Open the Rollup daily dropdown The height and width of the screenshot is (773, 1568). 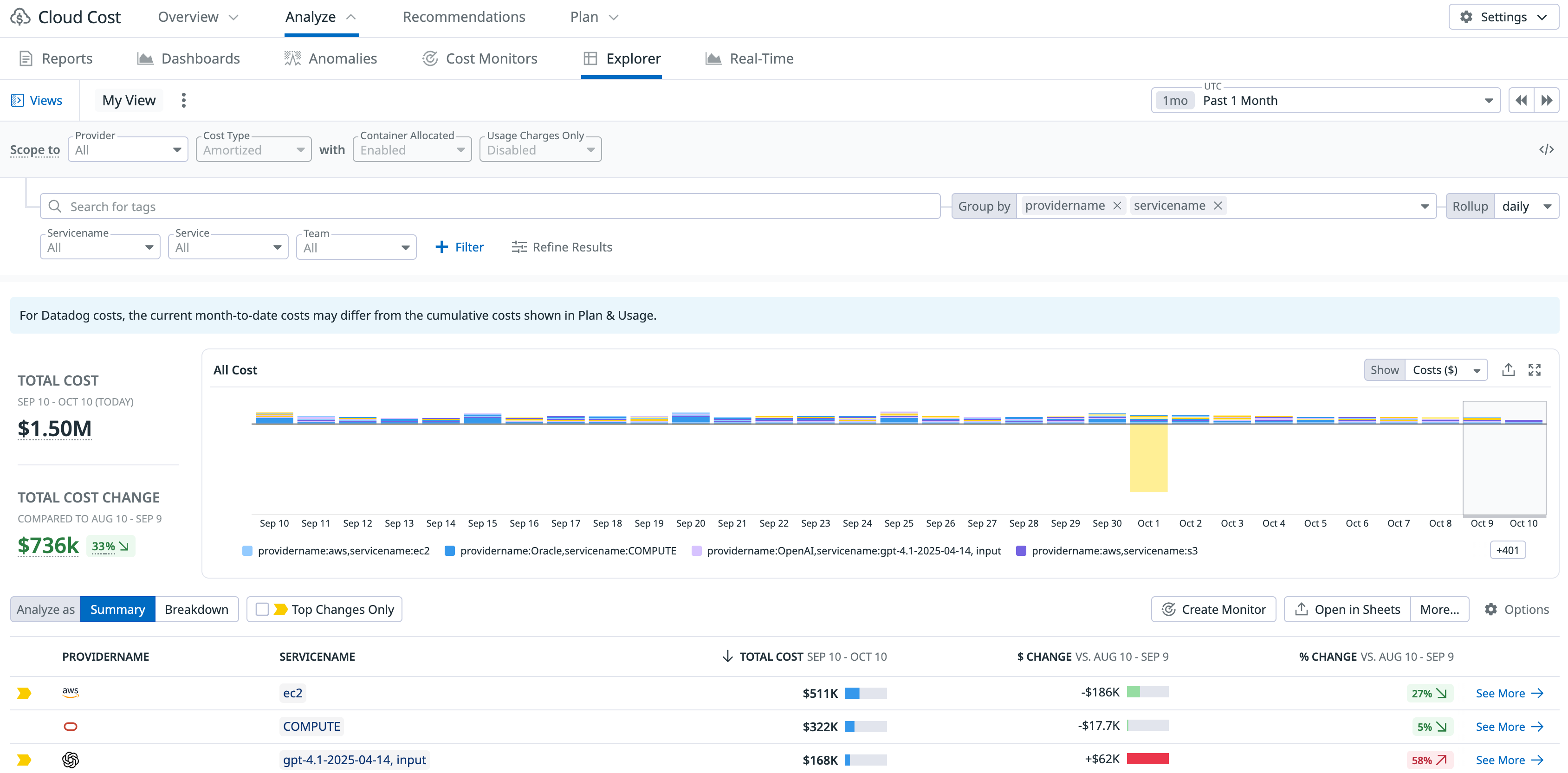pyautogui.click(x=1526, y=206)
